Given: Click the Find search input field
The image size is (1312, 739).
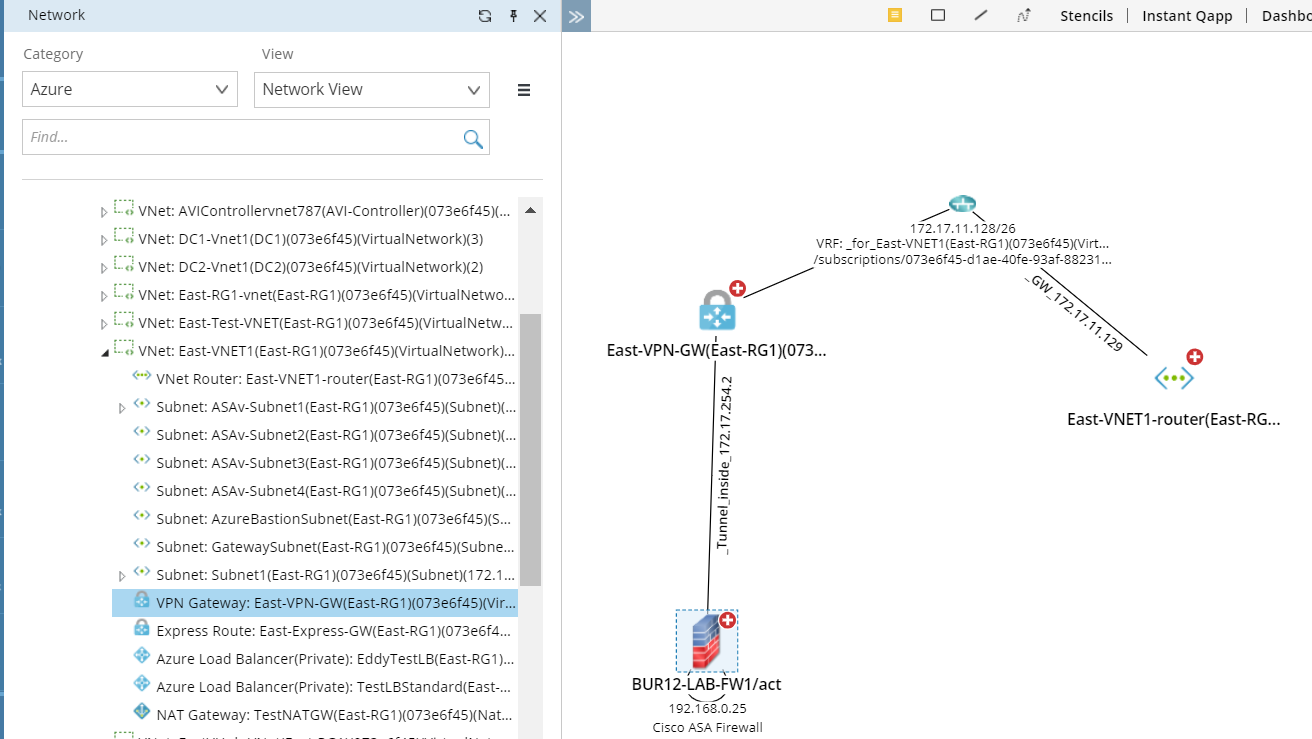Looking at the screenshot, I should [x=240, y=138].
